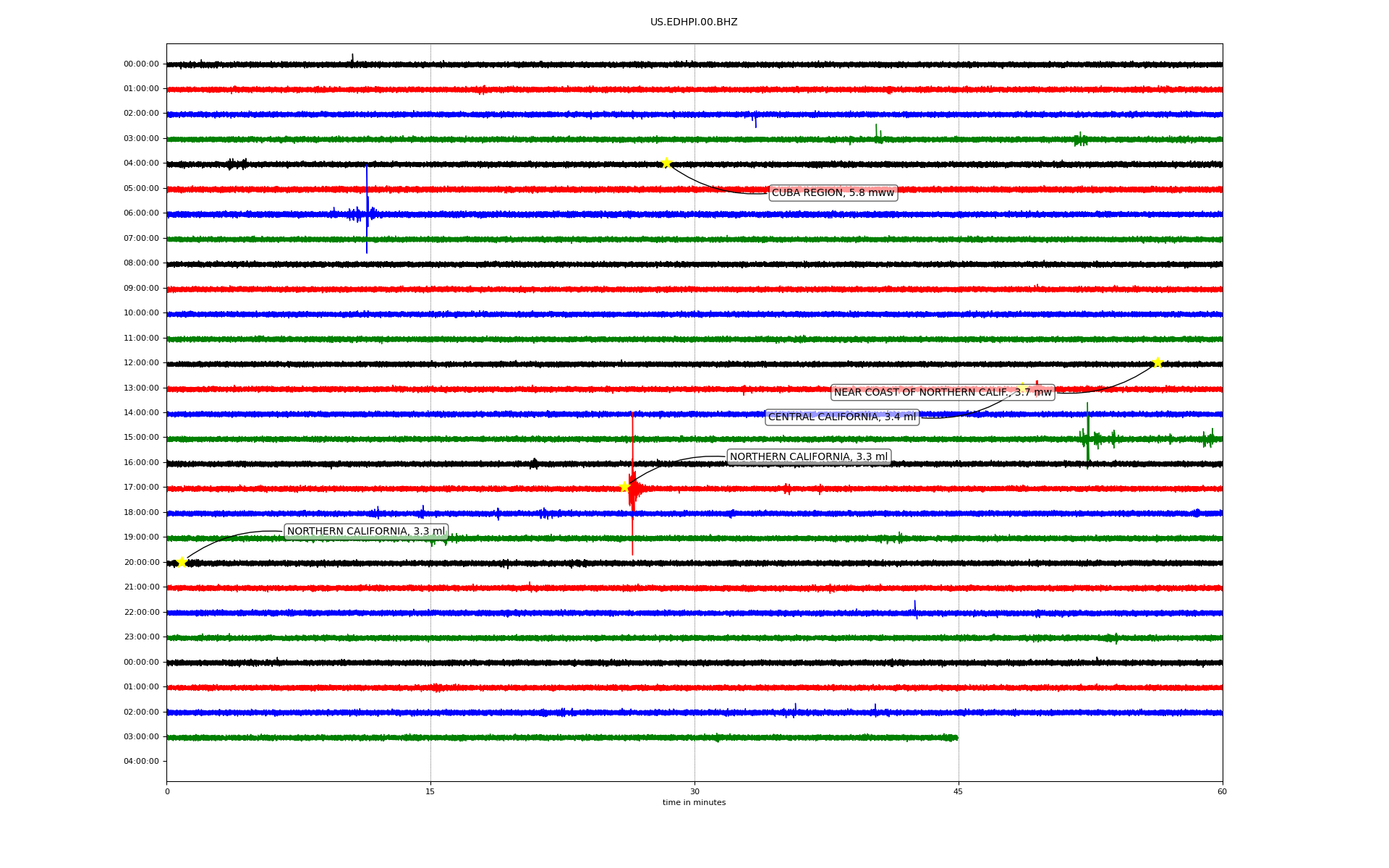The image size is (1389, 868).
Task: Click the 30 tick on the minutes axis
Action: point(694,791)
